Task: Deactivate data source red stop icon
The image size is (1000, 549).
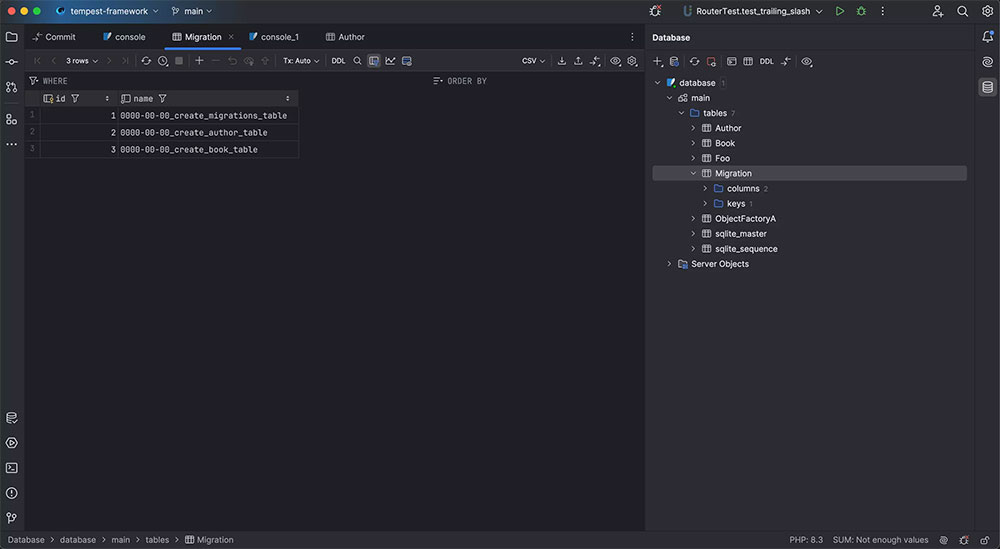Action: pyautogui.click(x=711, y=61)
